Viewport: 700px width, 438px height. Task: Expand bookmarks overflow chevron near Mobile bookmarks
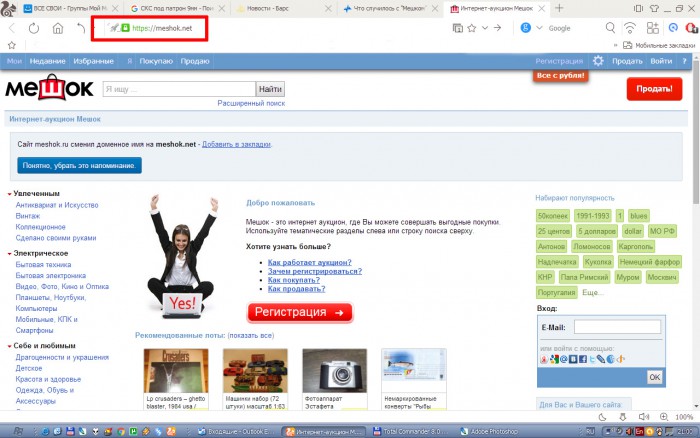[x=616, y=45]
